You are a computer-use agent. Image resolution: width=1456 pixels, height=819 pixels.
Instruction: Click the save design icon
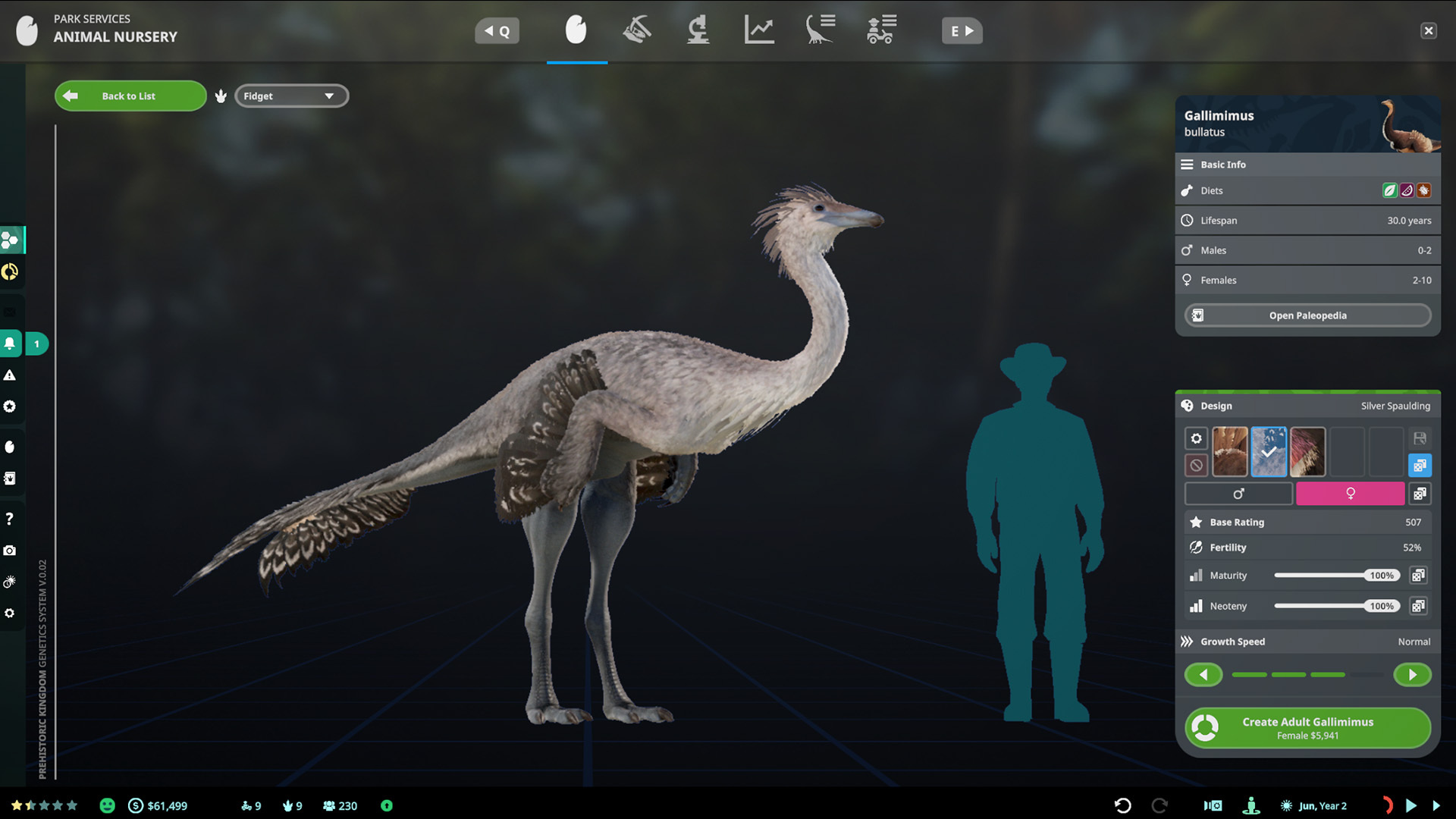coord(1420,438)
